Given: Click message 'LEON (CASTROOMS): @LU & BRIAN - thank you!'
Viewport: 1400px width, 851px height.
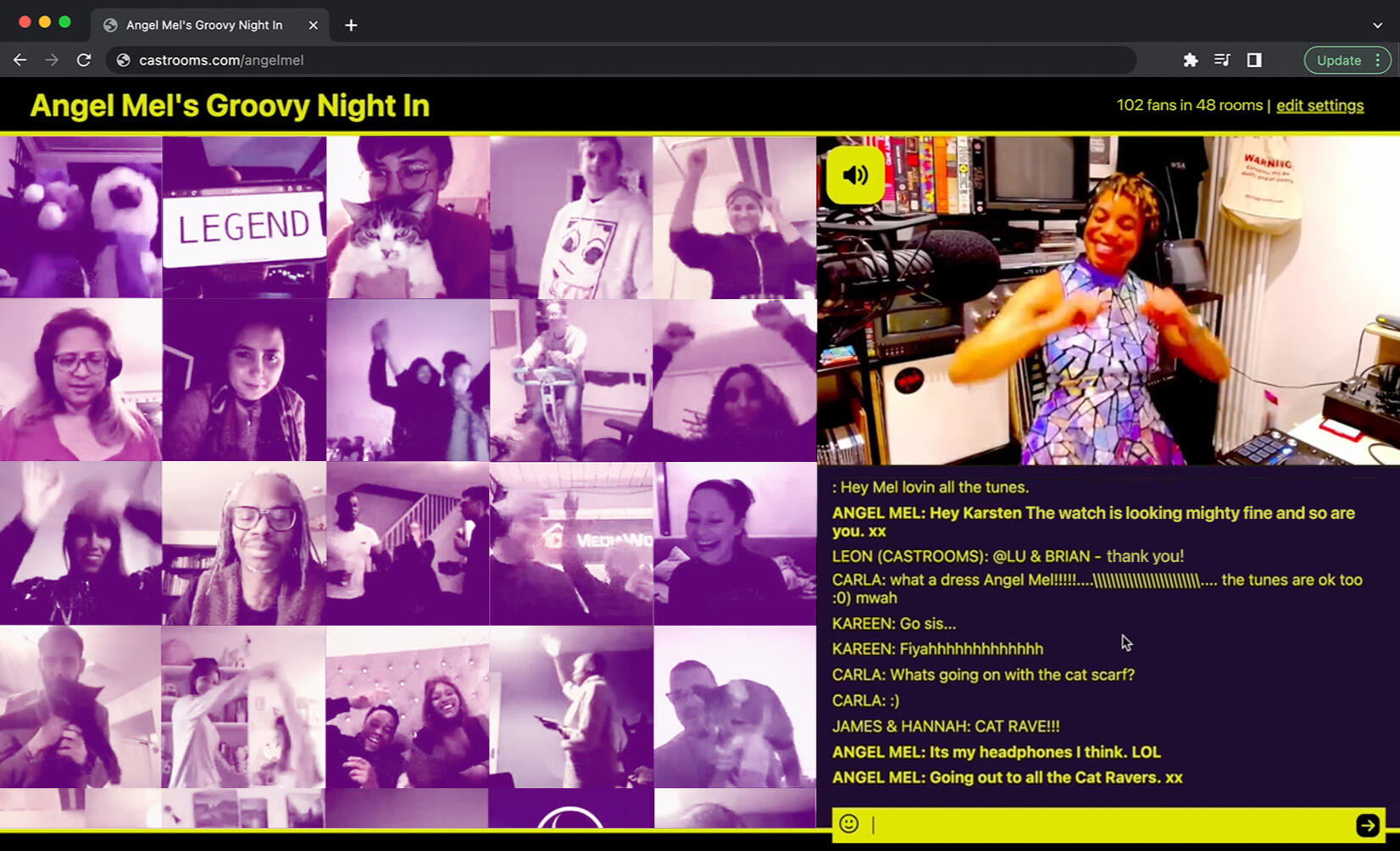Looking at the screenshot, I should coord(1008,557).
